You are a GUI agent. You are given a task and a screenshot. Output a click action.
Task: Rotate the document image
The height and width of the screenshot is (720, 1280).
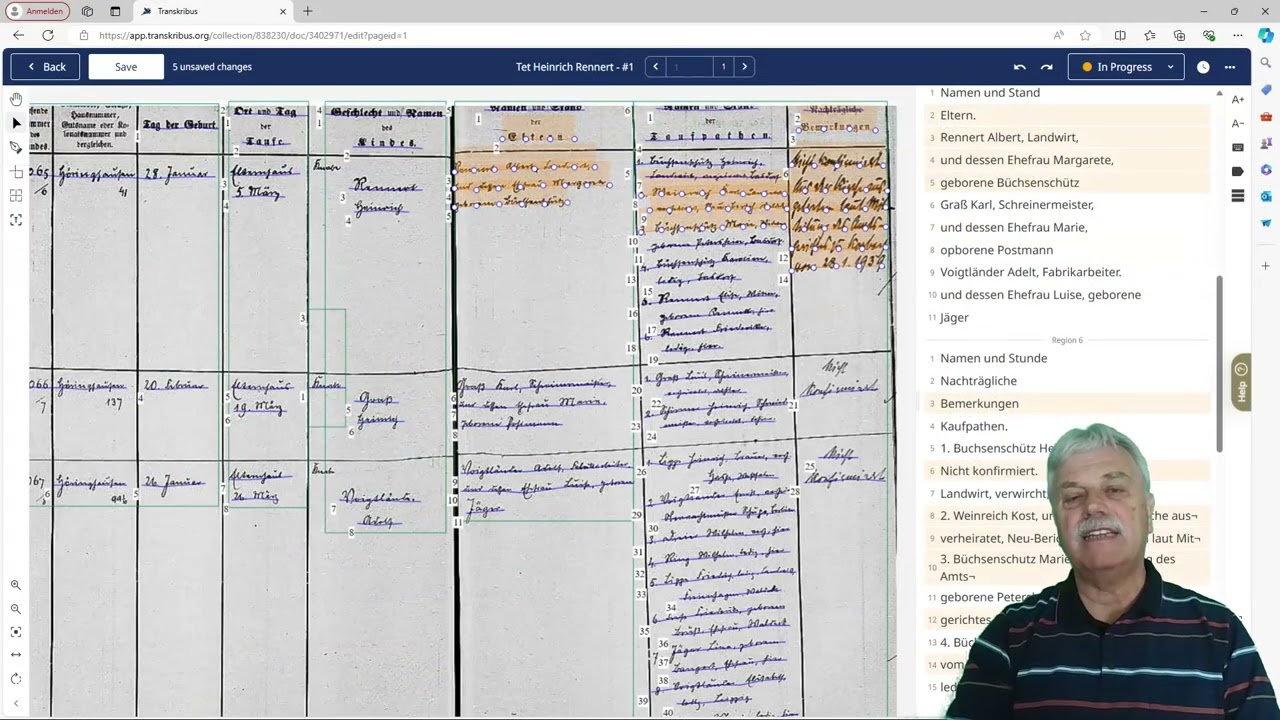(16, 679)
